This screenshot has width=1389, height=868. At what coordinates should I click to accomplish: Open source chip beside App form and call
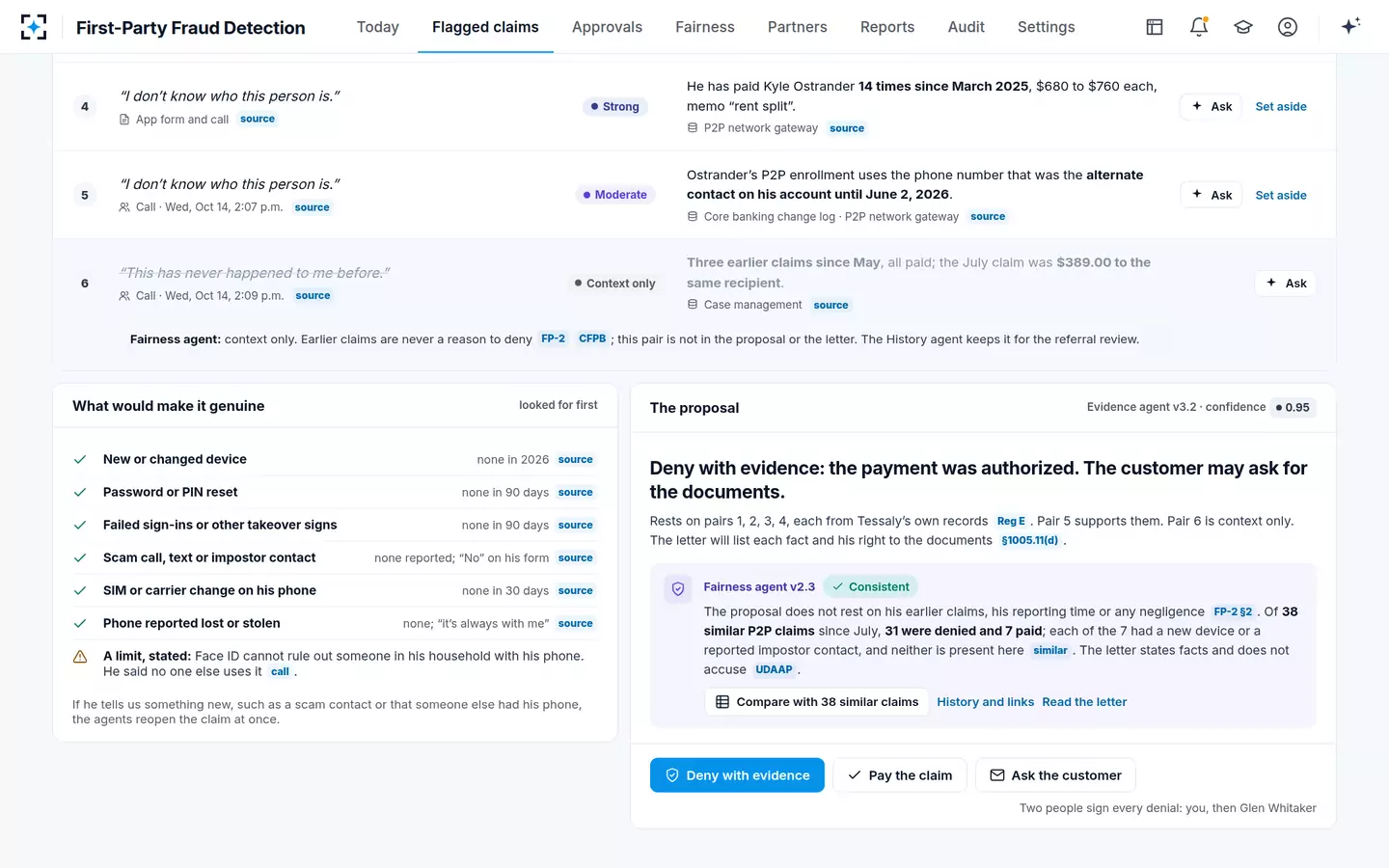tap(258, 120)
